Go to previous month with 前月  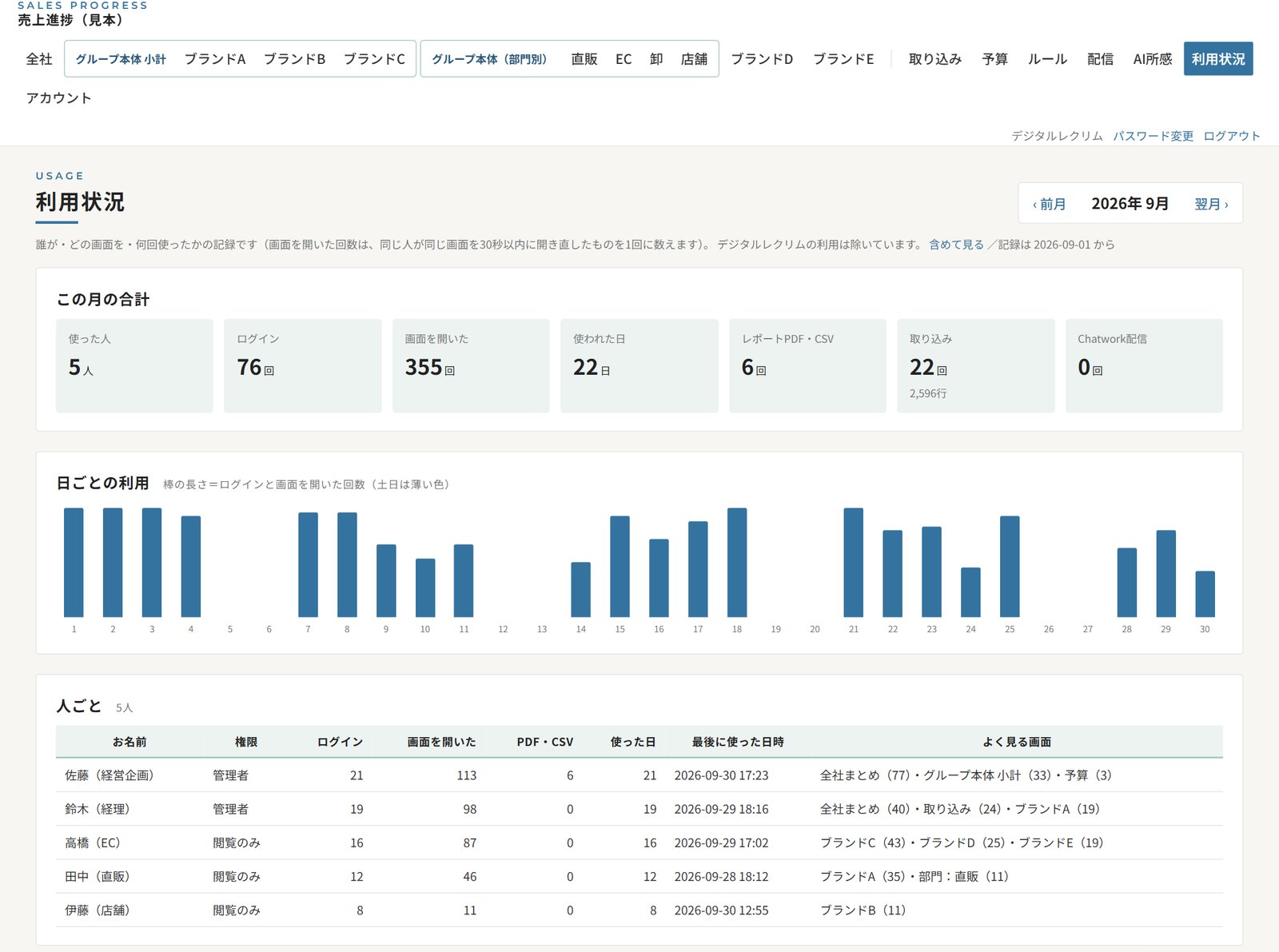[x=1049, y=204]
